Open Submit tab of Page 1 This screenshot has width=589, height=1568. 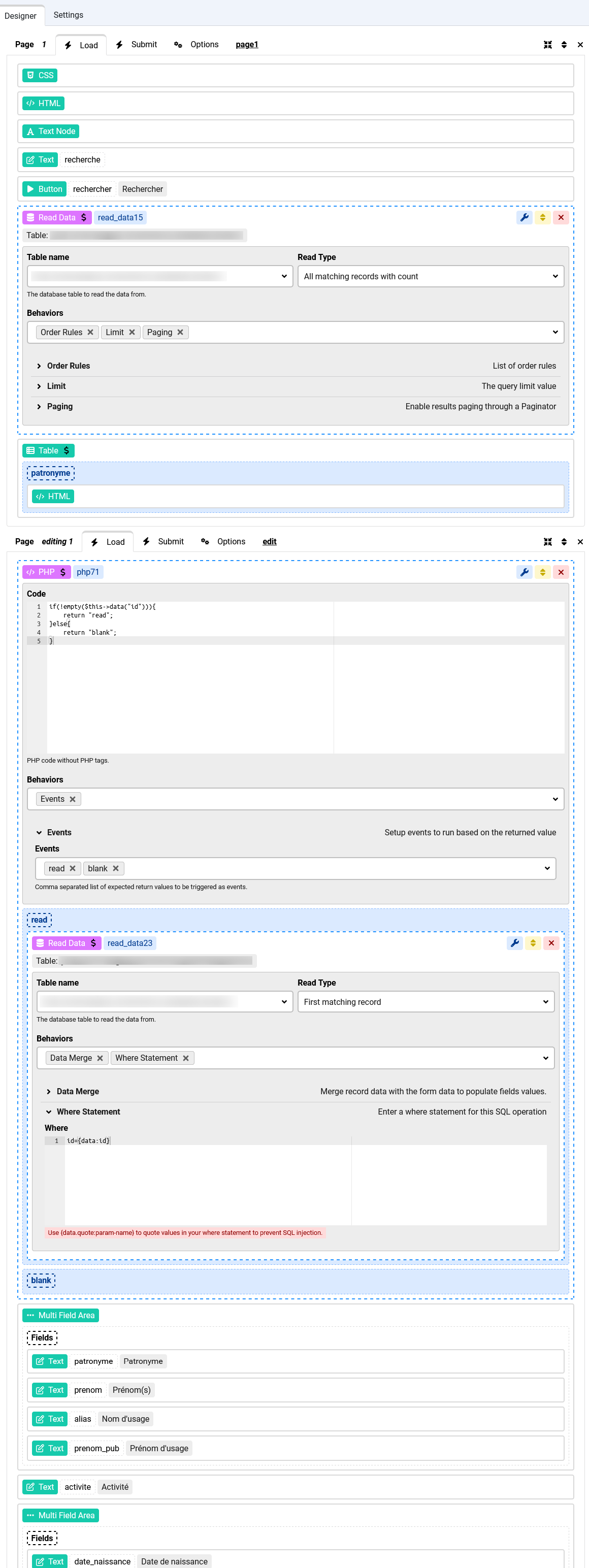click(x=137, y=45)
